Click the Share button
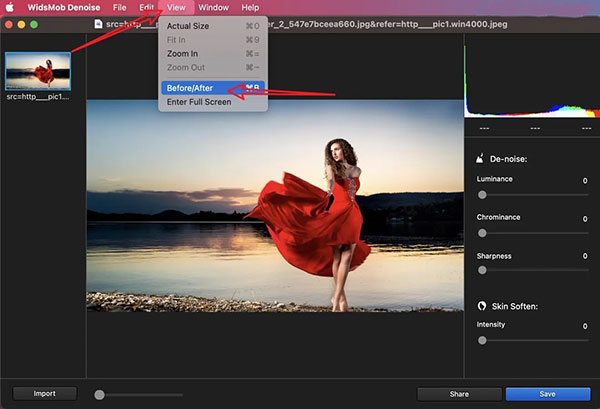The width and height of the screenshot is (600, 409). tap(459, 394)
